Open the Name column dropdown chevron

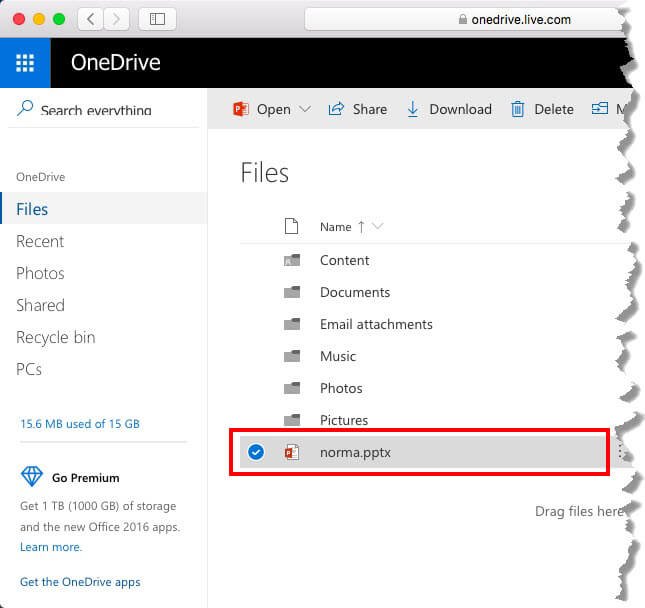tap(377, 226)
